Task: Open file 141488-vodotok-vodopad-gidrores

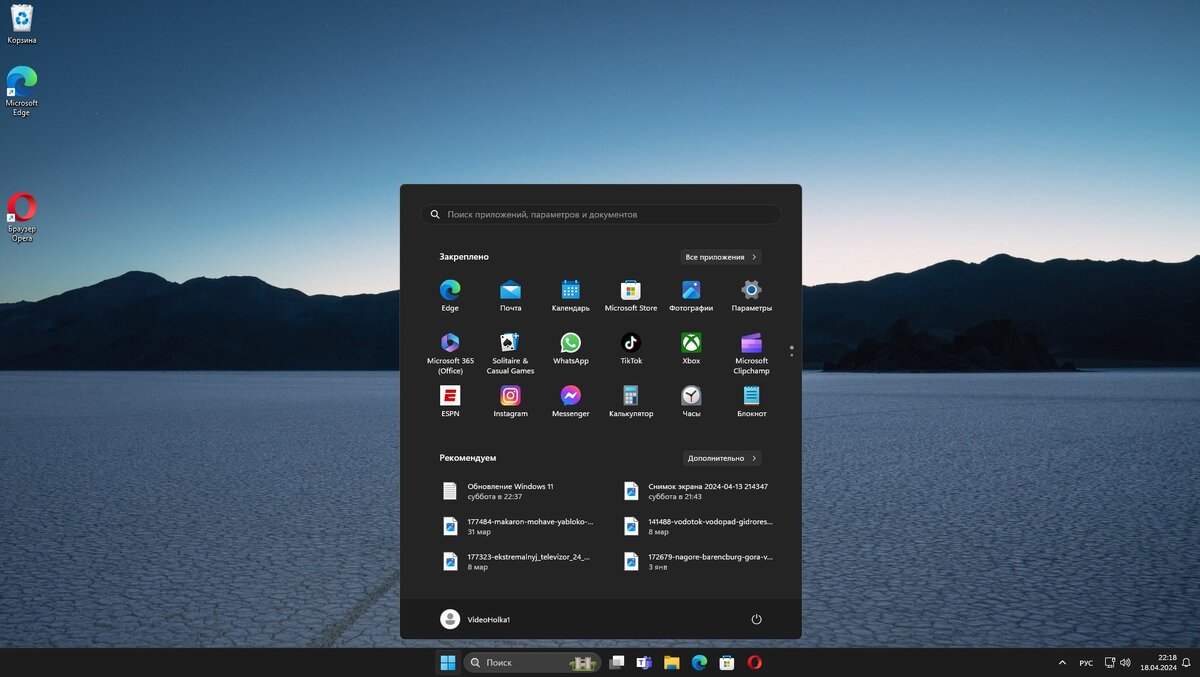Action: [x=699, y=526]
